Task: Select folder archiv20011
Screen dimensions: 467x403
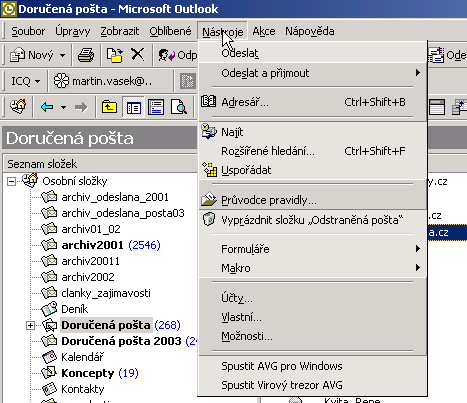Action: 90,261
